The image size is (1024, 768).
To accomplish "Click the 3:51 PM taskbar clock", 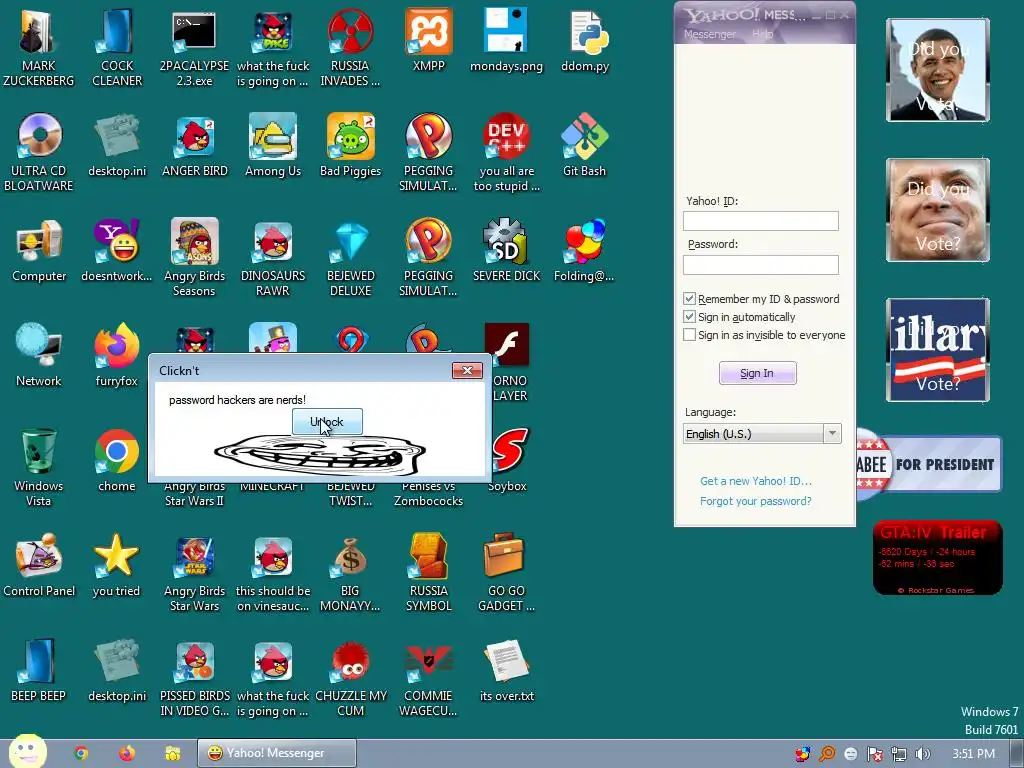I will (x=974, y=754).
